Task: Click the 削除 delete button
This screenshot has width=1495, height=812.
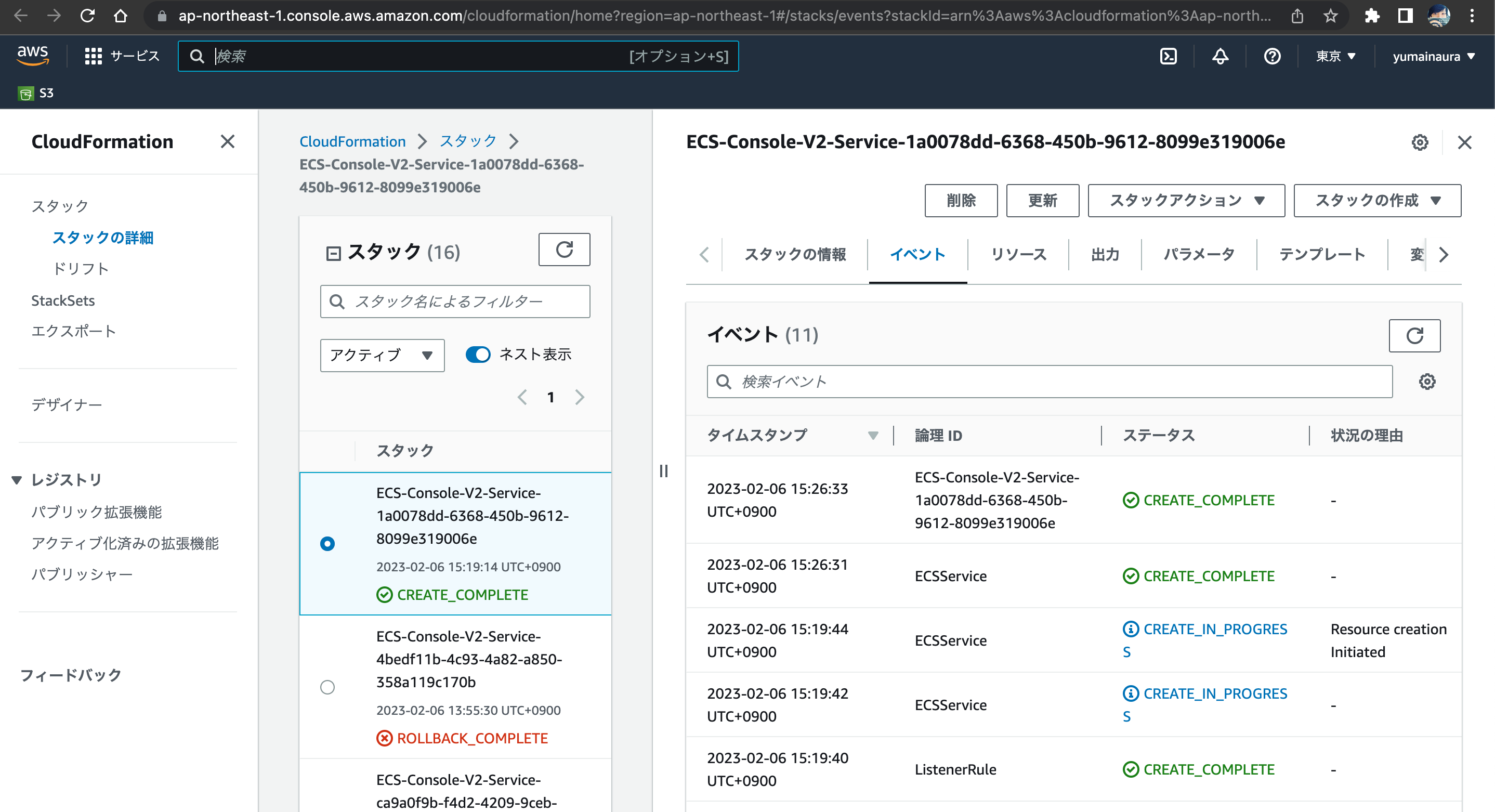Action: click(961, 201)
